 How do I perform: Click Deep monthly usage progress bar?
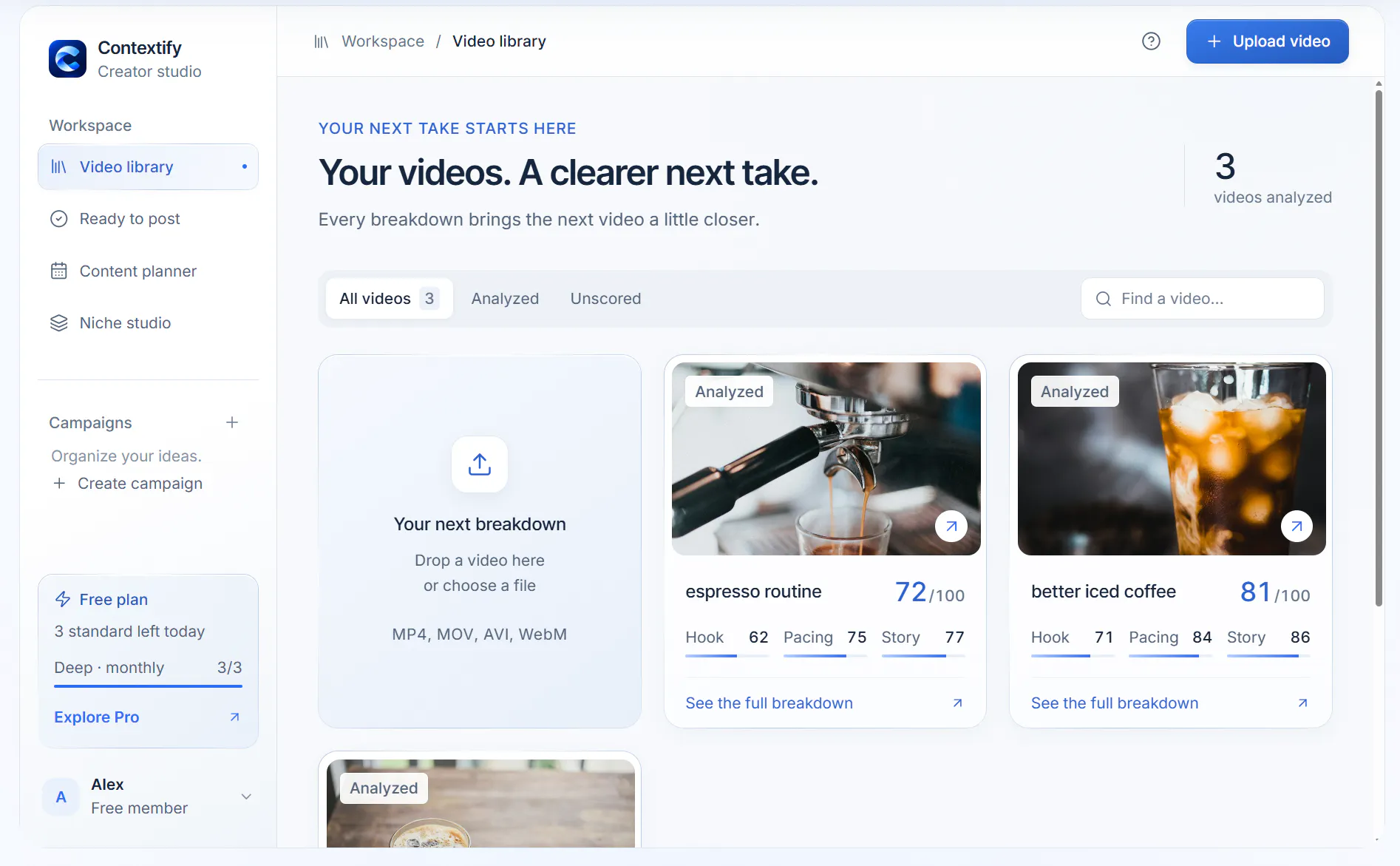(x=148, y=686)
